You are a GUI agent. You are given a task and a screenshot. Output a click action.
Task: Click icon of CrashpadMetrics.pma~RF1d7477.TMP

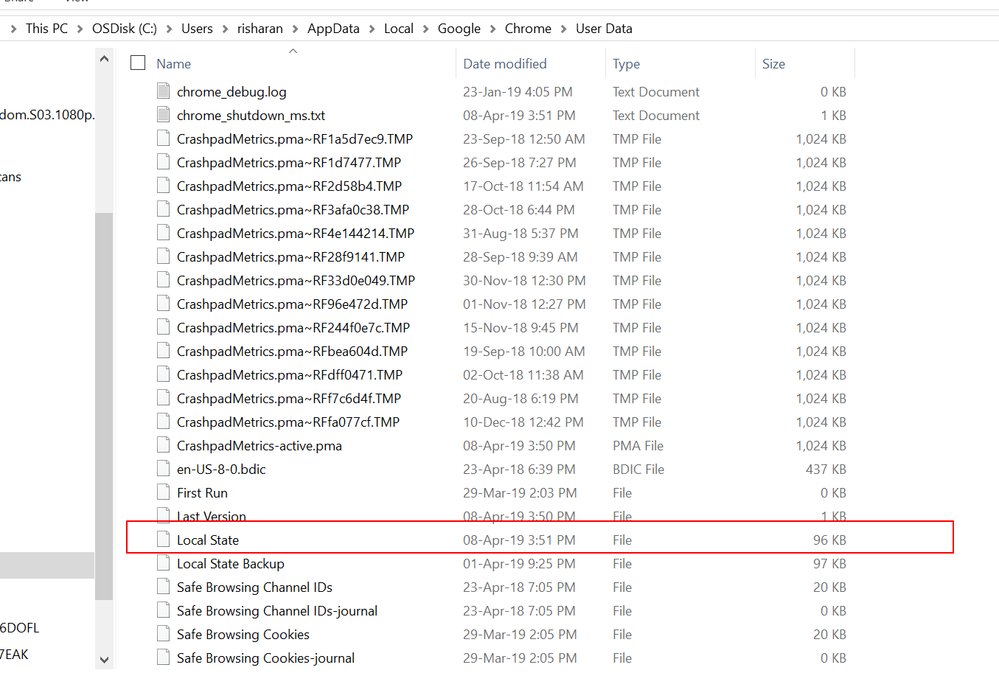tap(163, 162)
